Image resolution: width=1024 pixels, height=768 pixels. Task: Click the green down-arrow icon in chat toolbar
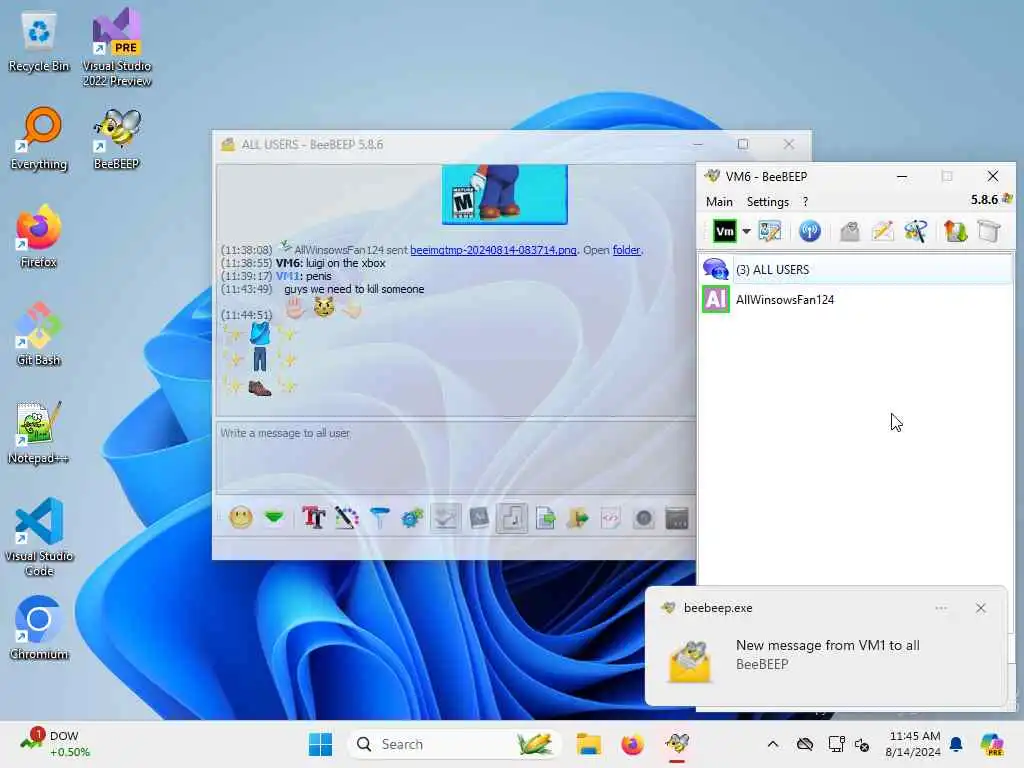(274, 519)
